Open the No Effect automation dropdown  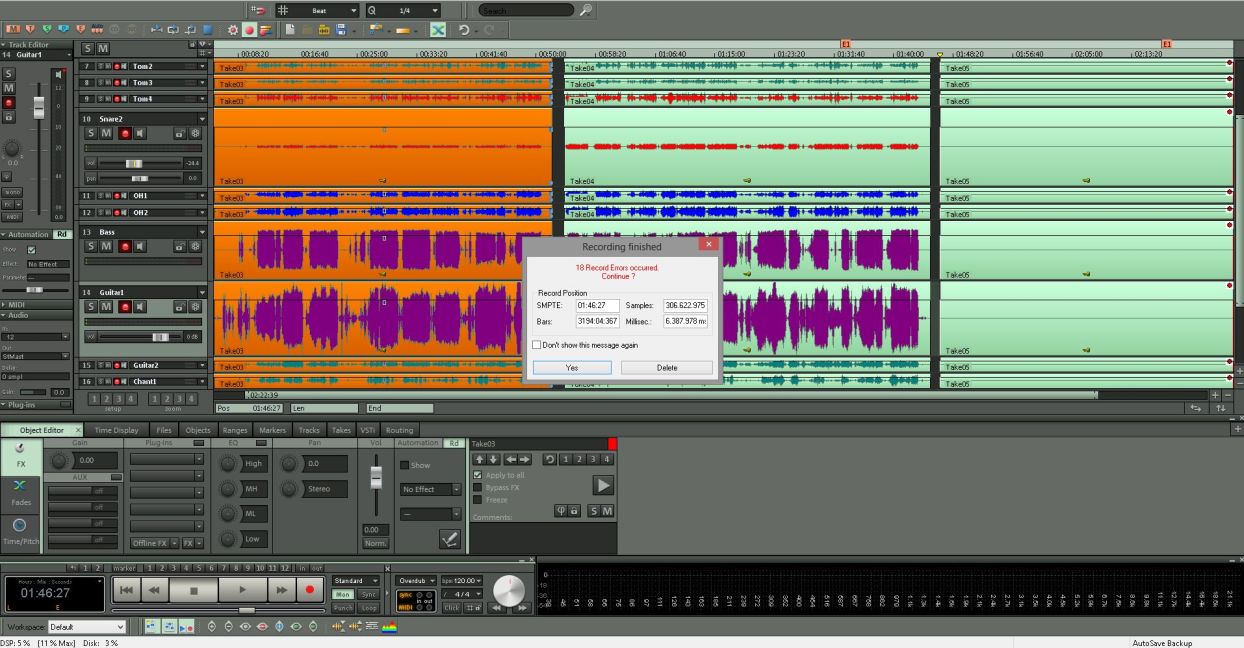pos(431,489)
